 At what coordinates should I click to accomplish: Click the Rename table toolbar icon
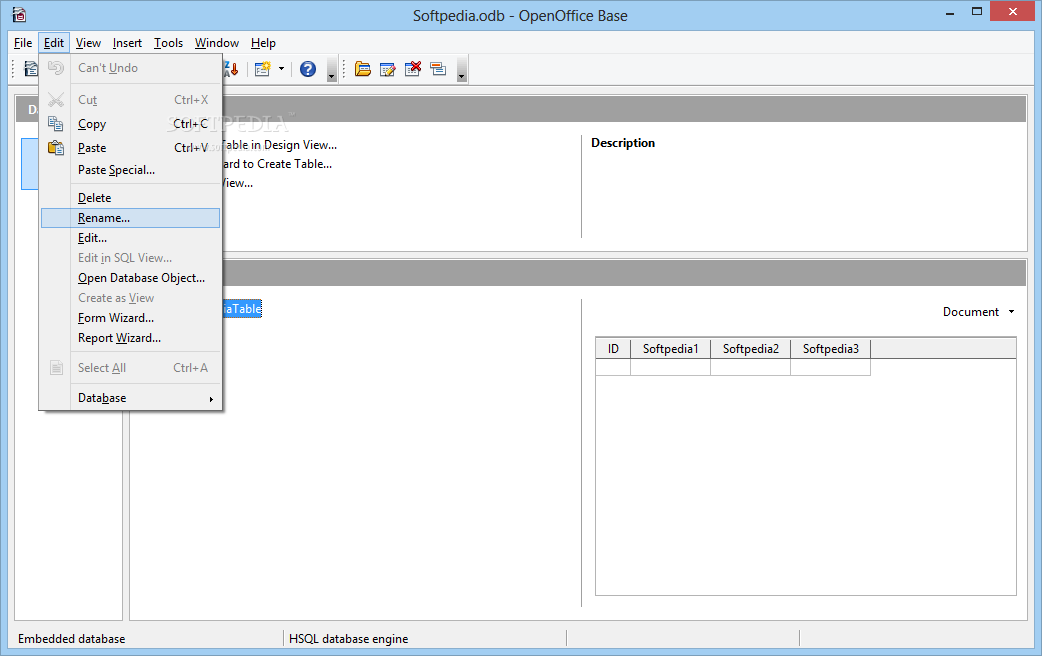(438, 68)
